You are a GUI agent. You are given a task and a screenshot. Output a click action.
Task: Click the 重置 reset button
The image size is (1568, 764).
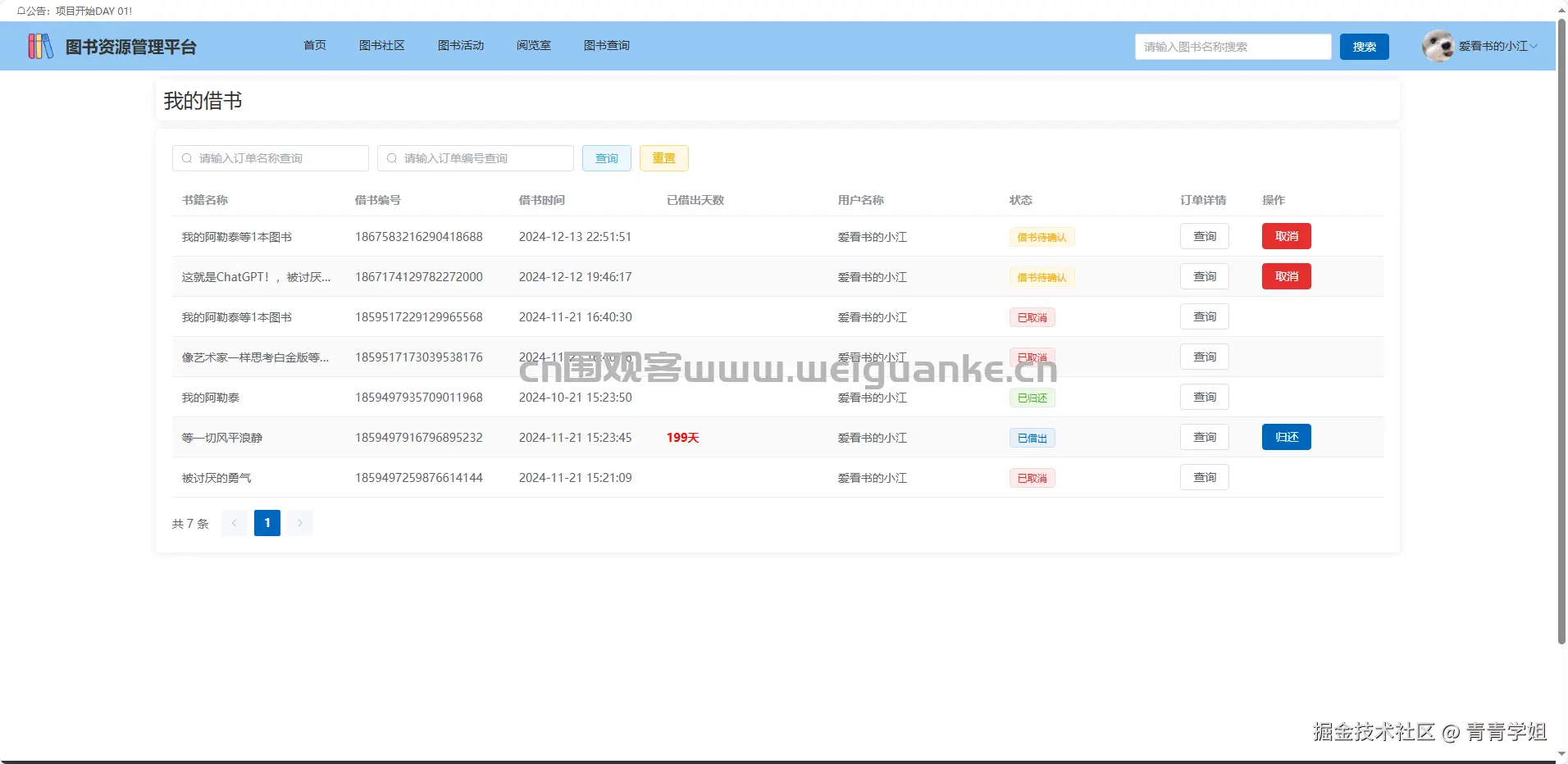663,158
